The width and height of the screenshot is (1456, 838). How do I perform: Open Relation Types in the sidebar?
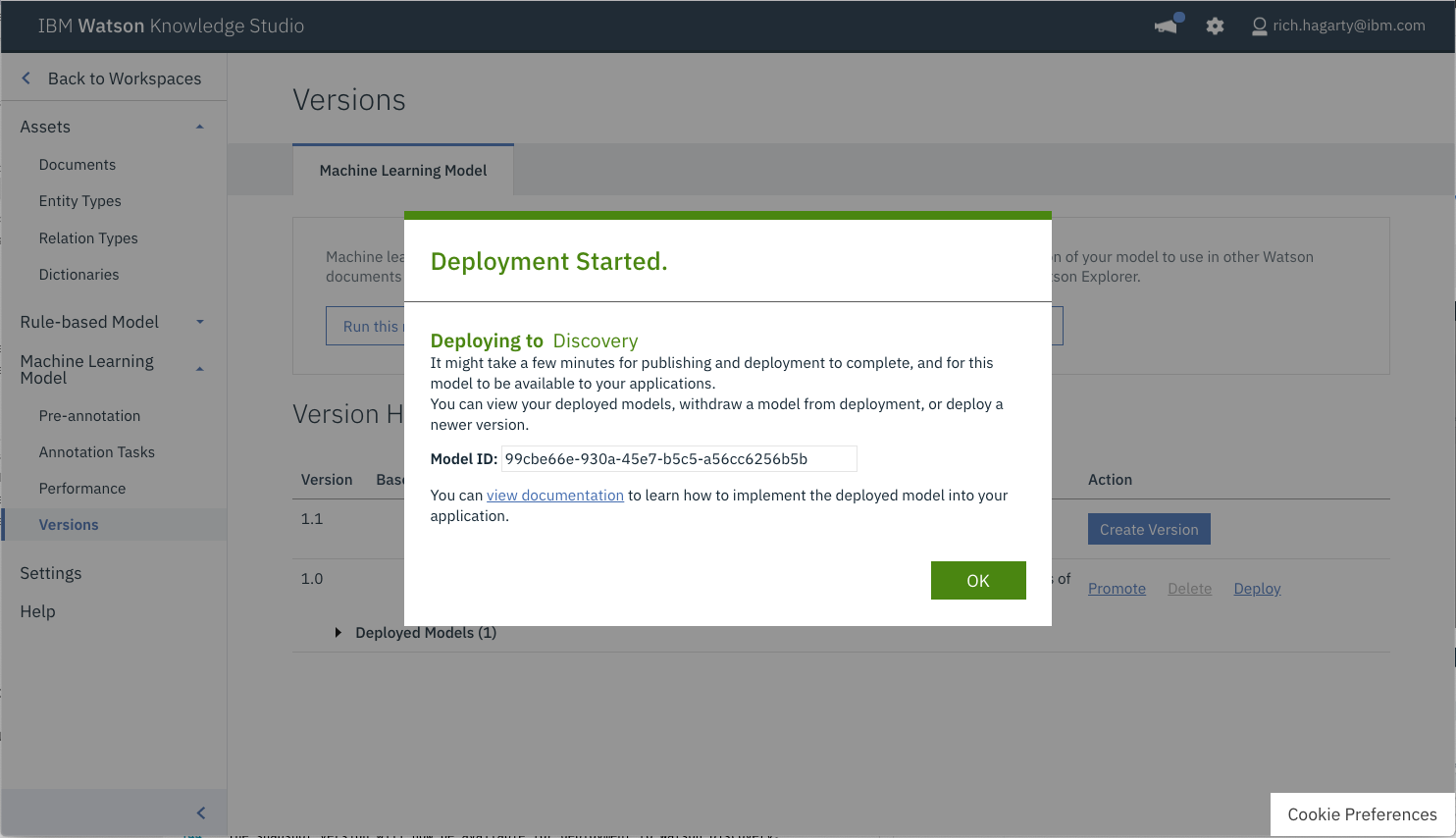[88, 238]
